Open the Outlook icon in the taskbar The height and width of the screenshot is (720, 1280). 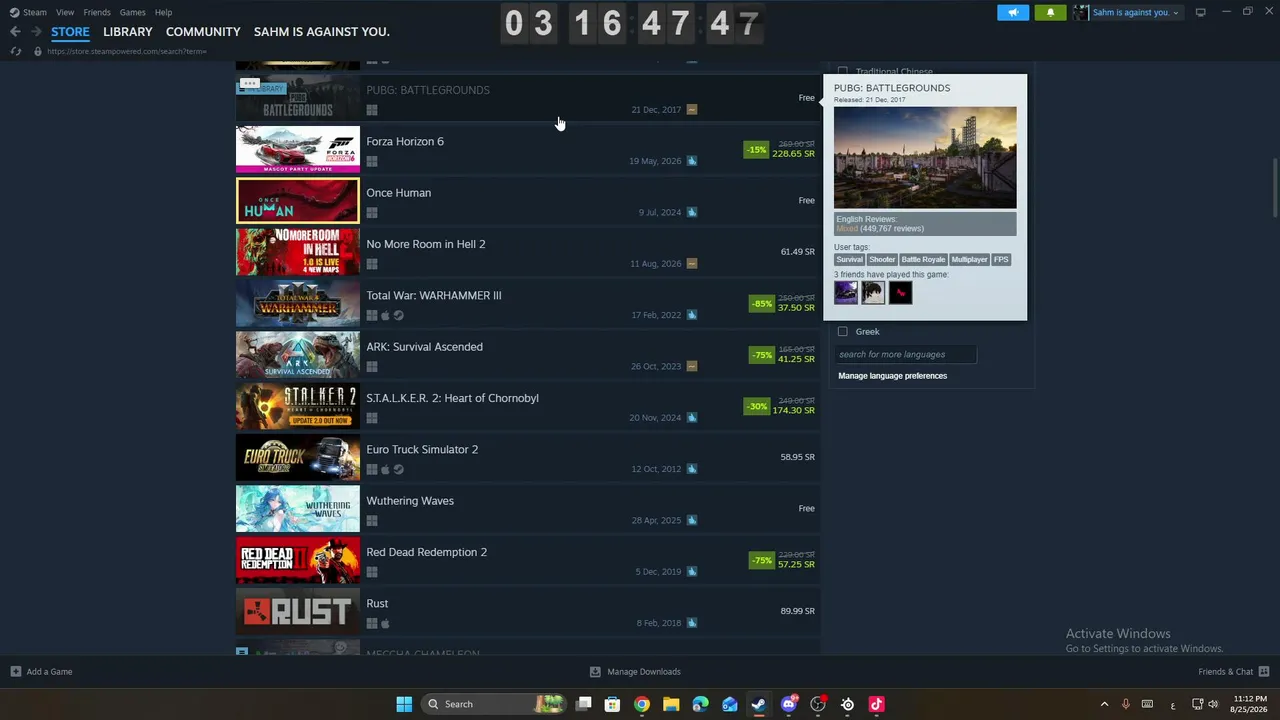(730, 704)
